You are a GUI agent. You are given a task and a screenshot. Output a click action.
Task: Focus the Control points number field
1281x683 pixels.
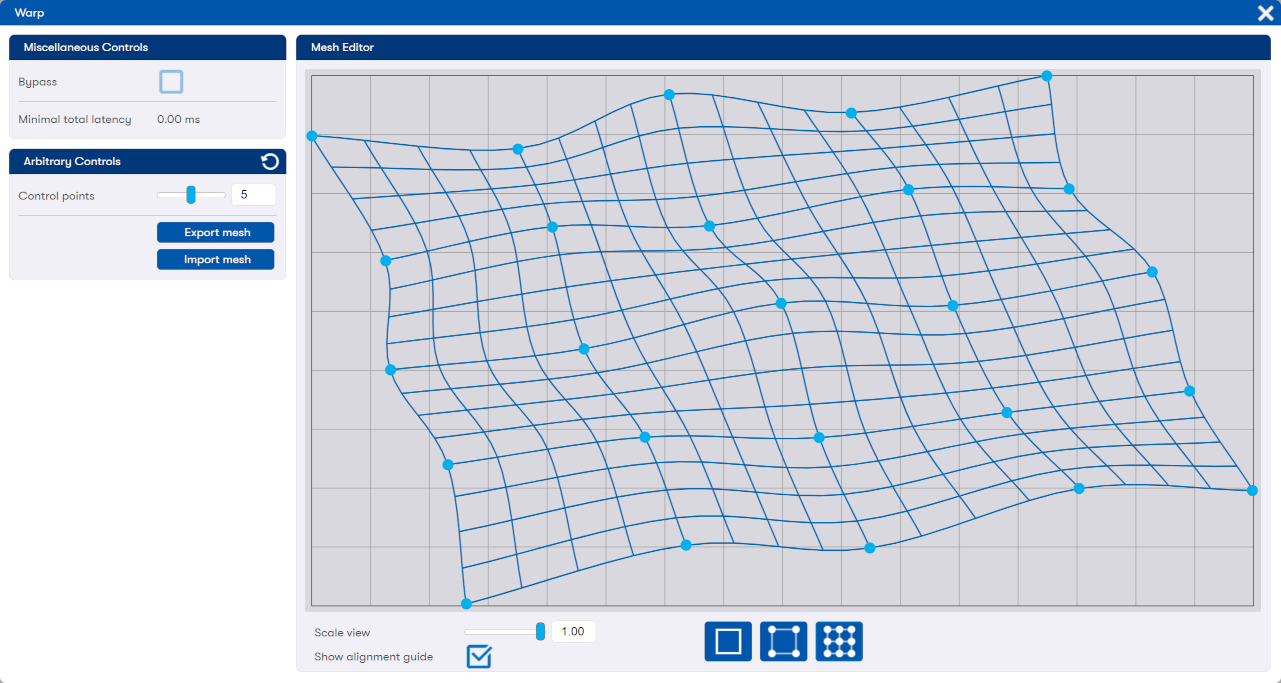coord(253,195)
